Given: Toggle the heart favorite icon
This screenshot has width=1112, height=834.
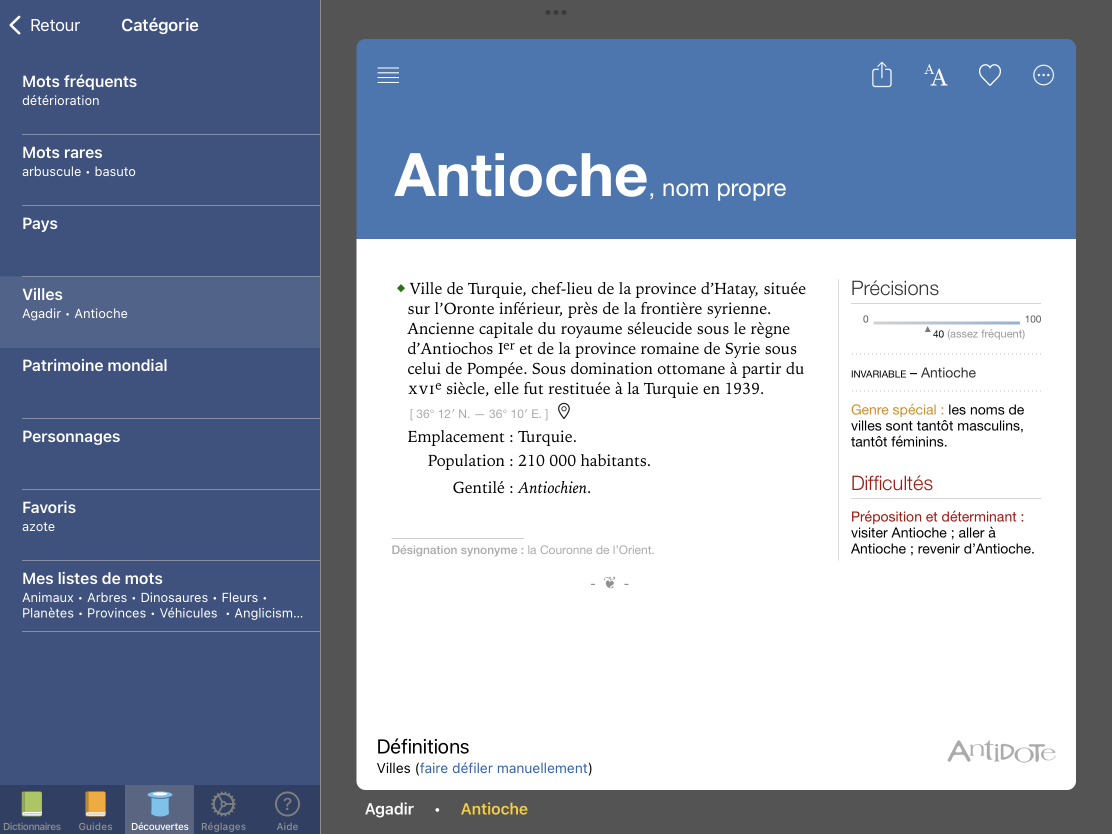Looking at the screenshot, I should (989, 76).
